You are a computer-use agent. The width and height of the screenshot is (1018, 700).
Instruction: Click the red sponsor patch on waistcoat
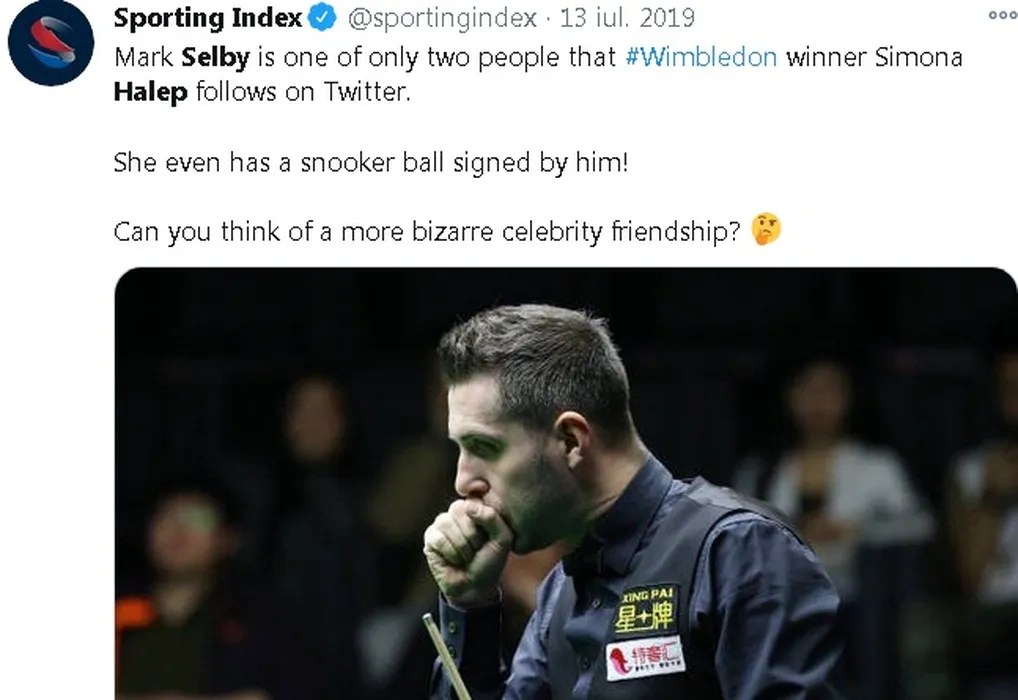(645, 657)
